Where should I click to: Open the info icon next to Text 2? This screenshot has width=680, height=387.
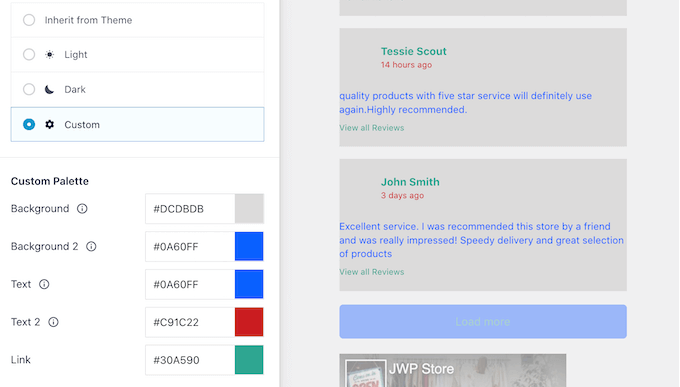click(x=53, y=322)
